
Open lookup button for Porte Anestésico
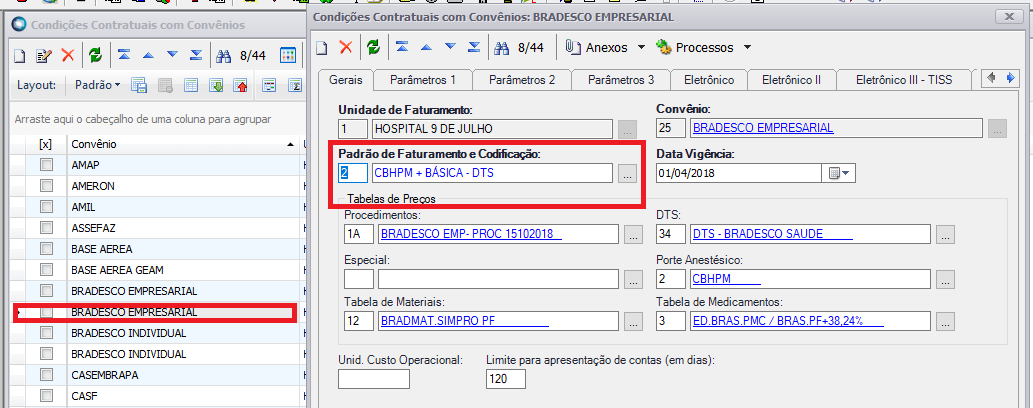[945, 279]
